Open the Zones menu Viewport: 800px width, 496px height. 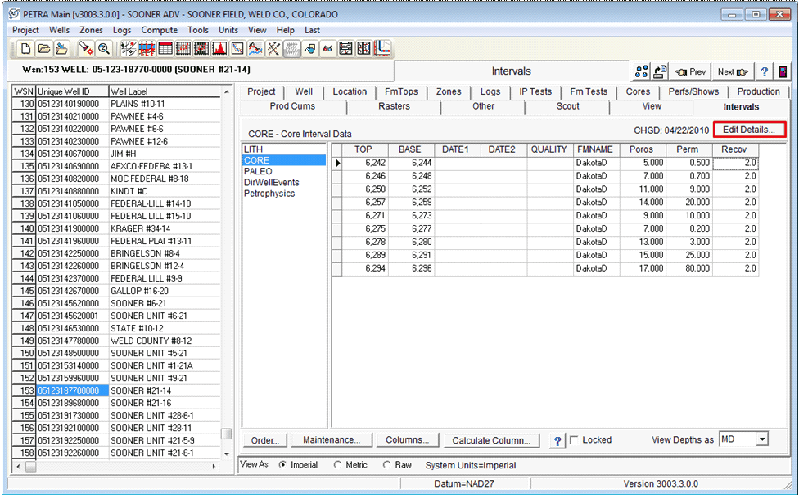91,30
